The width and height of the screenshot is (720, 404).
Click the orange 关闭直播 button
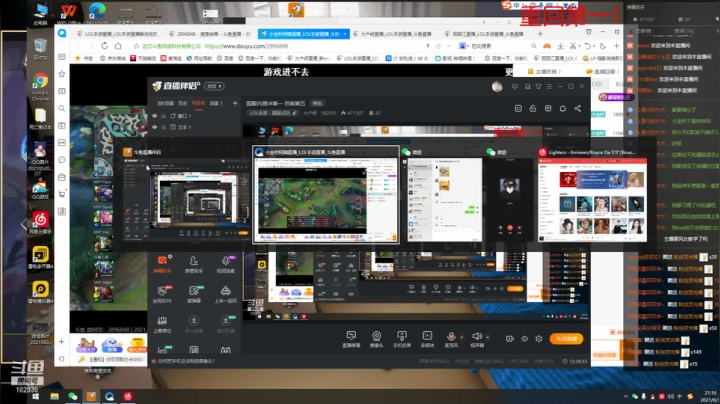pyautogui.click(x=566, y=339)
